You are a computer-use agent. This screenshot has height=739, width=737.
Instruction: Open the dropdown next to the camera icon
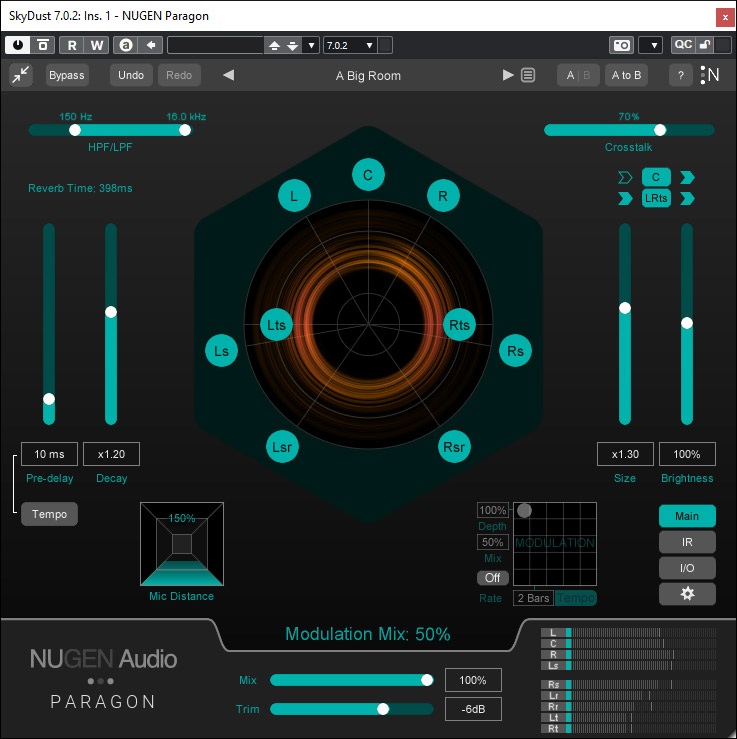[x=650, y=45]
